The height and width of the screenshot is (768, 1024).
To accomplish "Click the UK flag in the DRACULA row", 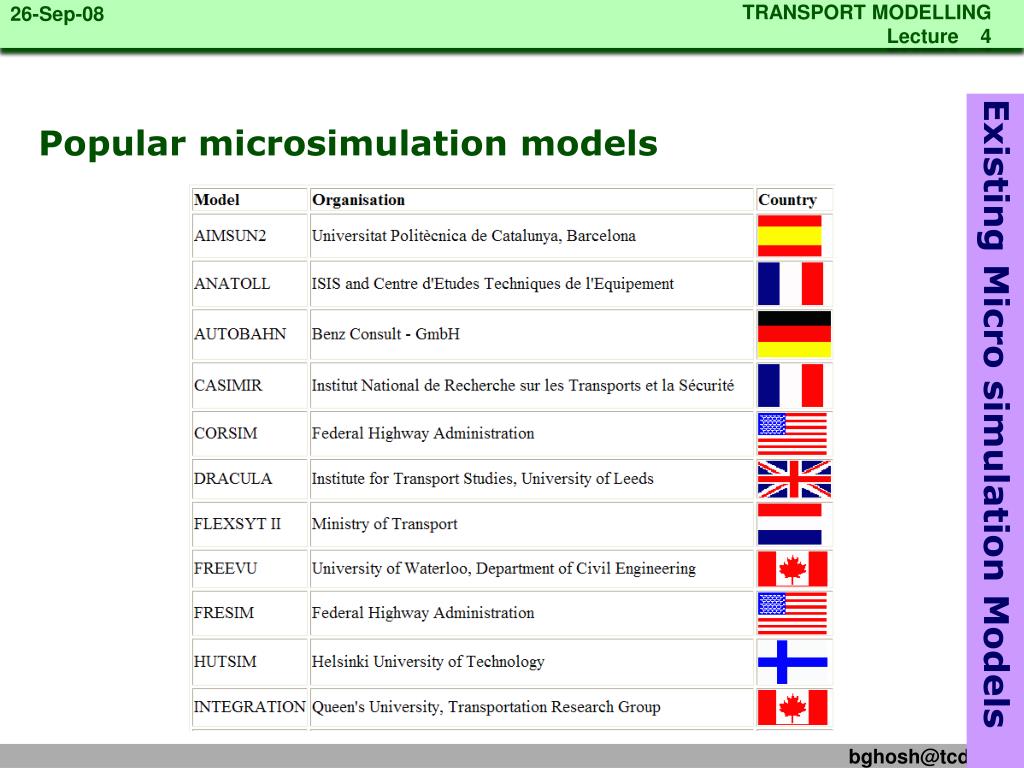I will tap(794, 479).
